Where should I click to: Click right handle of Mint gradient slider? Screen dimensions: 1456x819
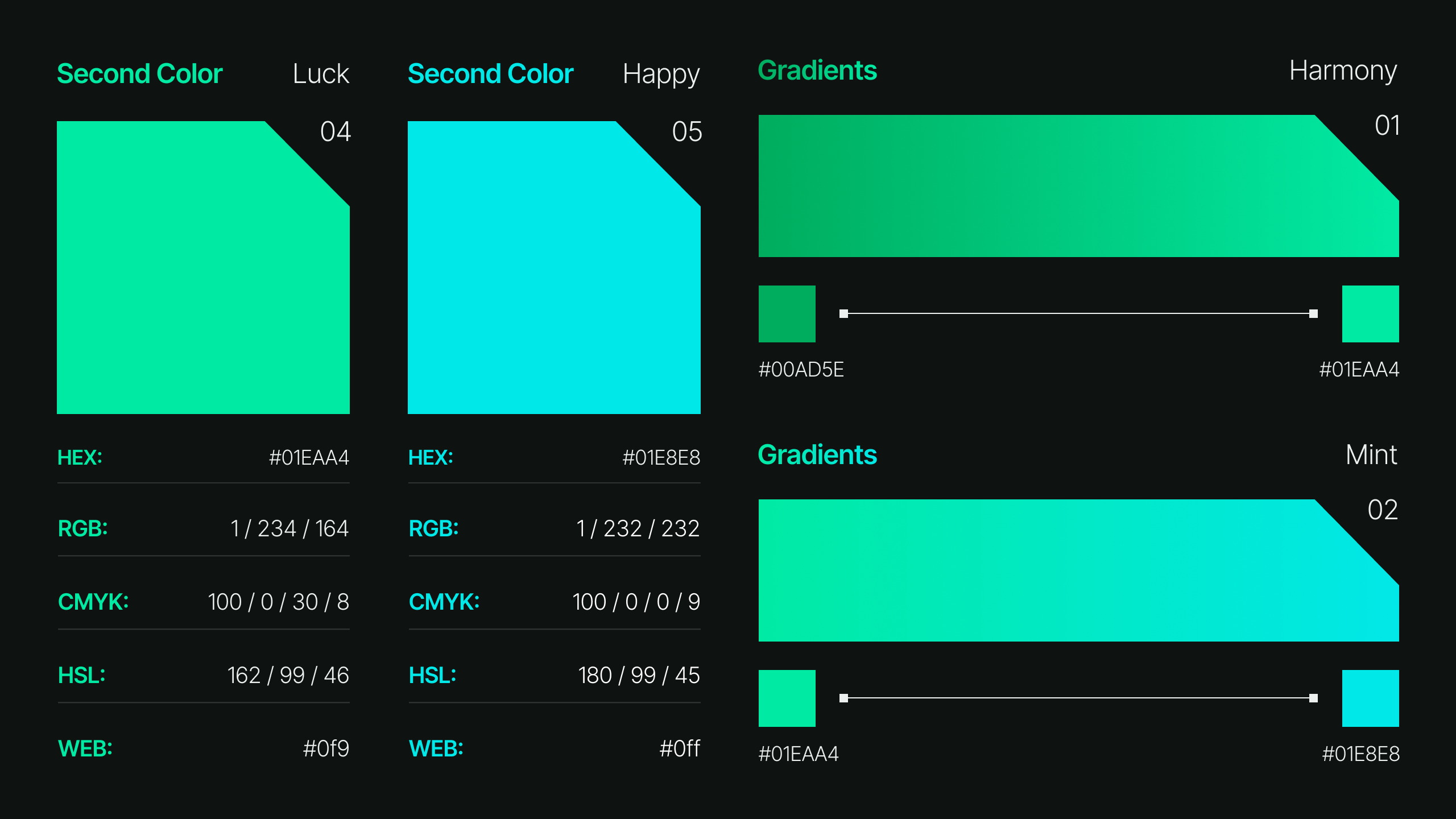1313,698
